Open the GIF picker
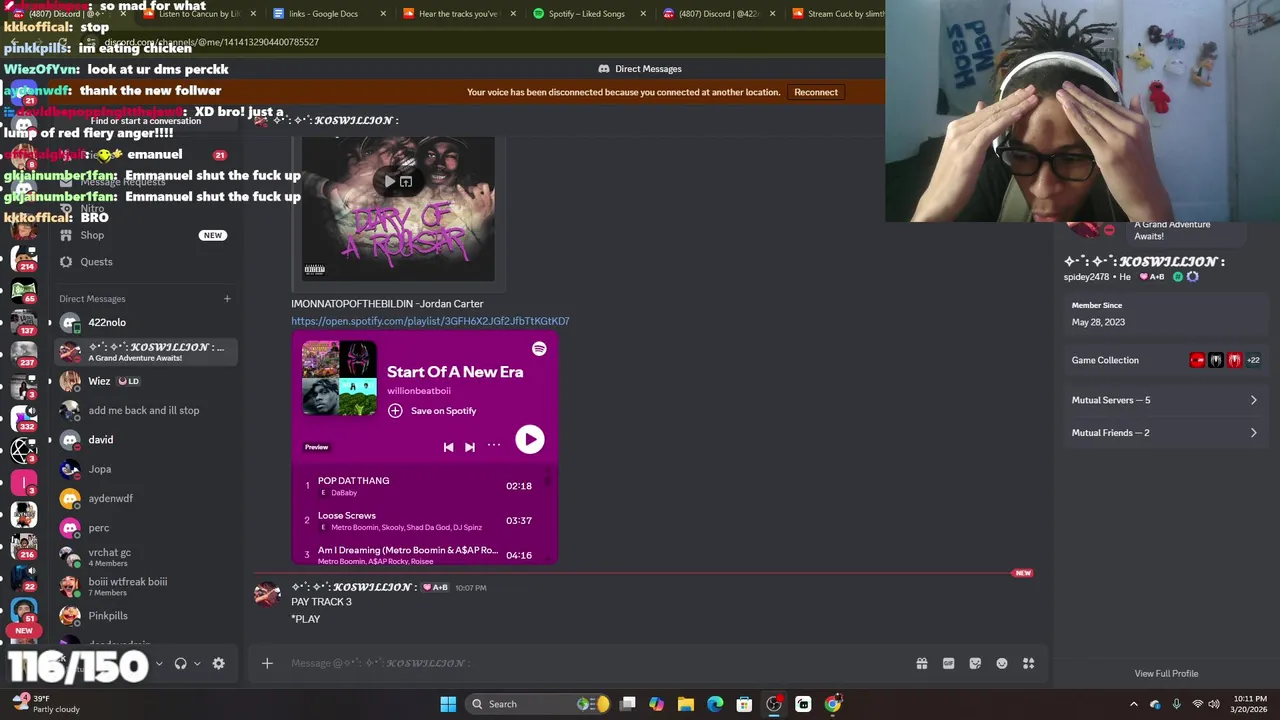1280x720 pixels. click(948, 663)
